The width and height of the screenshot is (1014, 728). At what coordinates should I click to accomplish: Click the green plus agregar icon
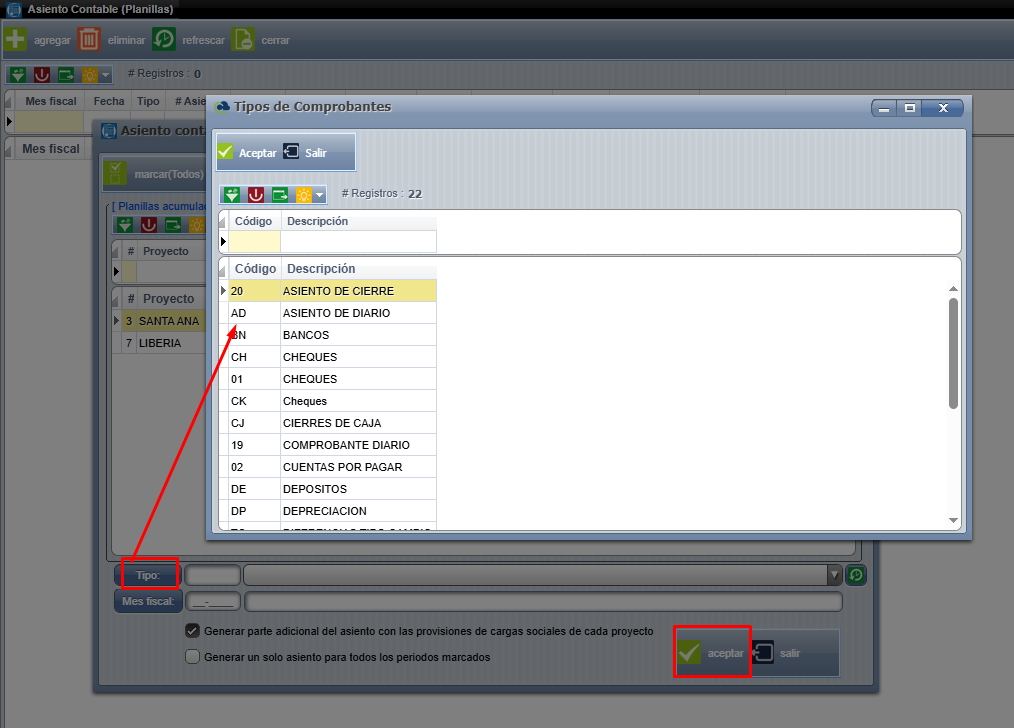tap(16, 39)
